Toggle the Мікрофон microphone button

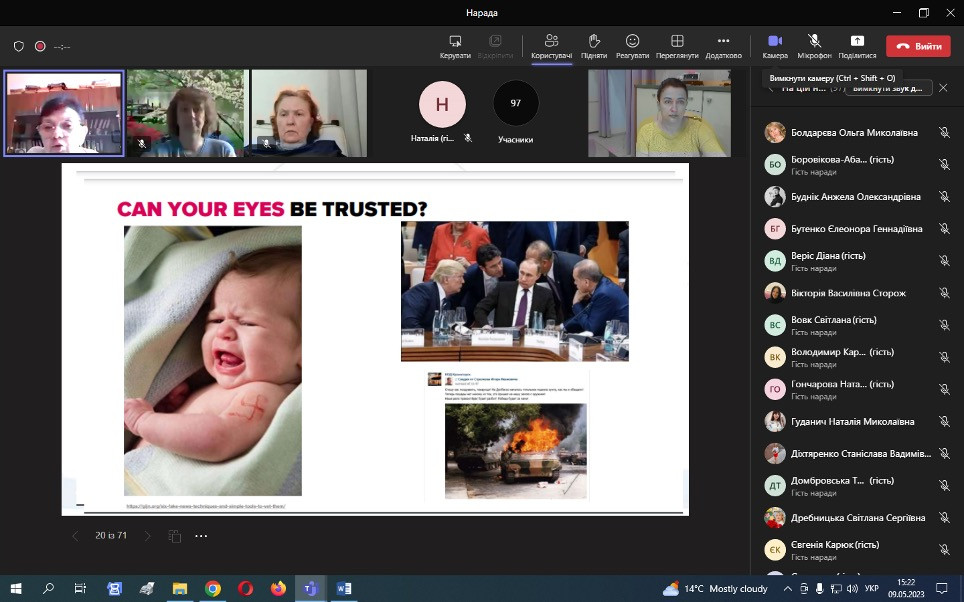pos(814,46)
